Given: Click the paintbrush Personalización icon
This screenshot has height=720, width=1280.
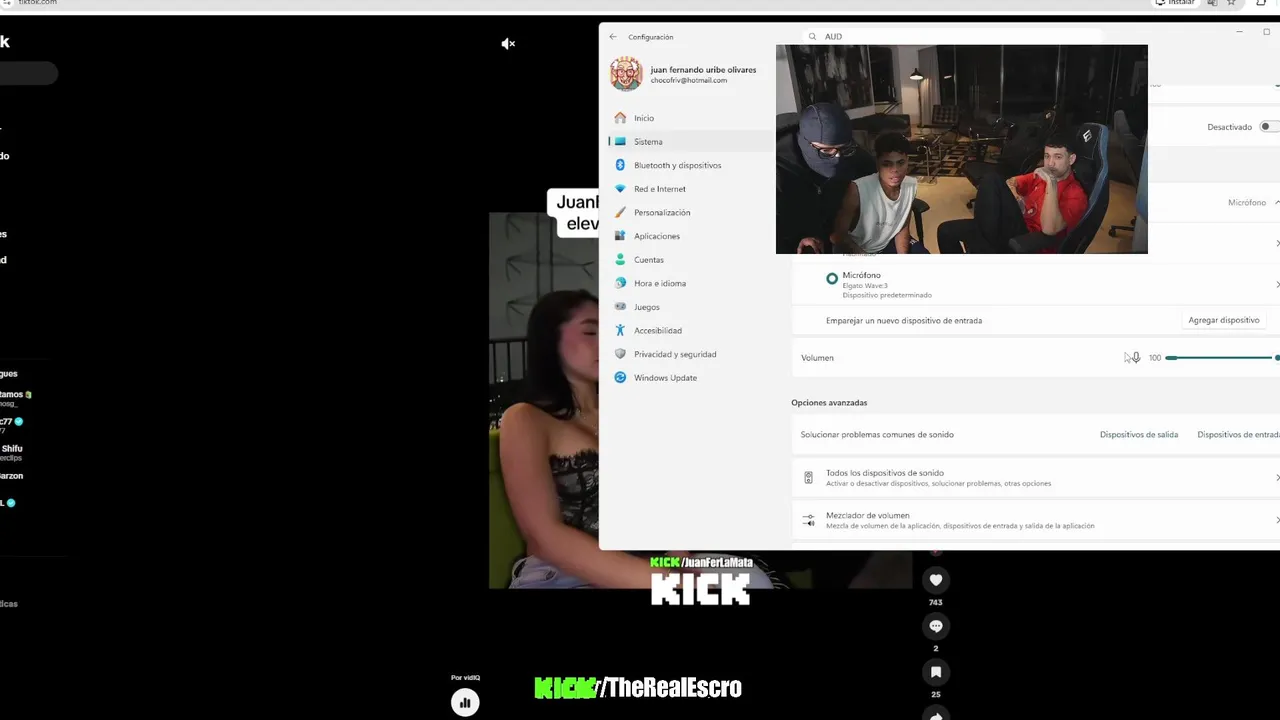Looking at the screenshot, I should click(x=620, y=213).
